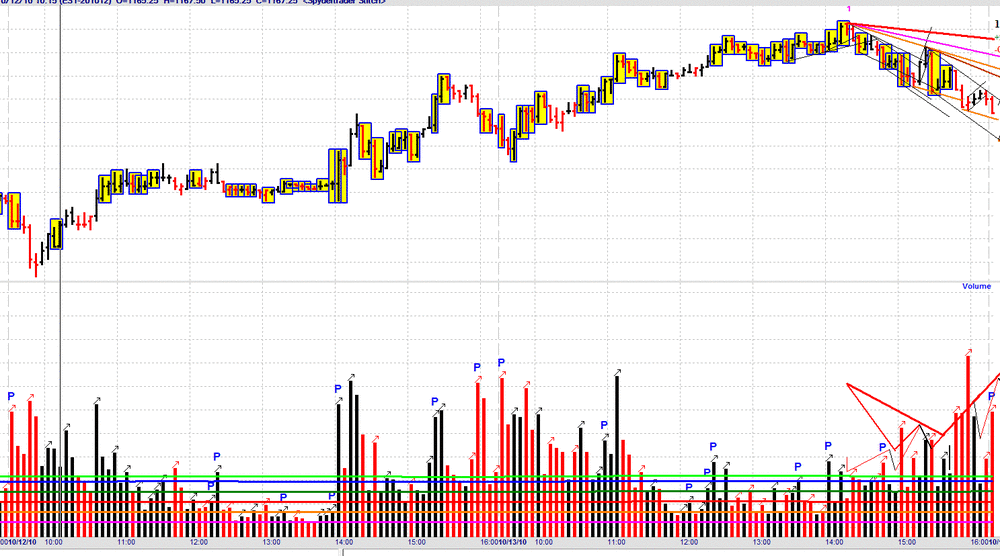Image resolution: width=1000 pixels, height=556 pixels.
Task: Select the 10/12/10 date label on time axis
Action: tap(22, 542)
